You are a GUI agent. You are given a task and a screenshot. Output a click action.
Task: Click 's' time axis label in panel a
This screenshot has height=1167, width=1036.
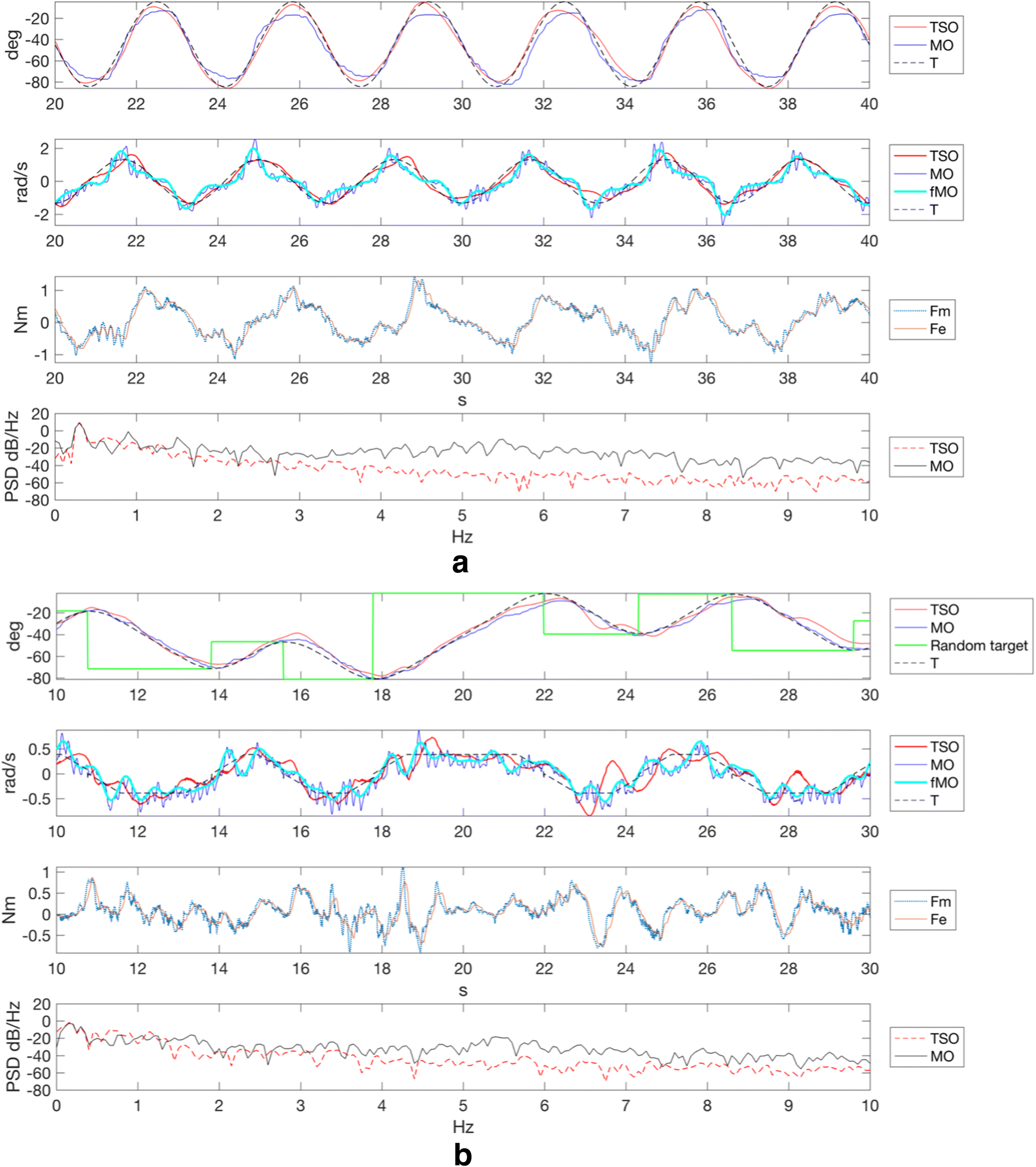462,401
